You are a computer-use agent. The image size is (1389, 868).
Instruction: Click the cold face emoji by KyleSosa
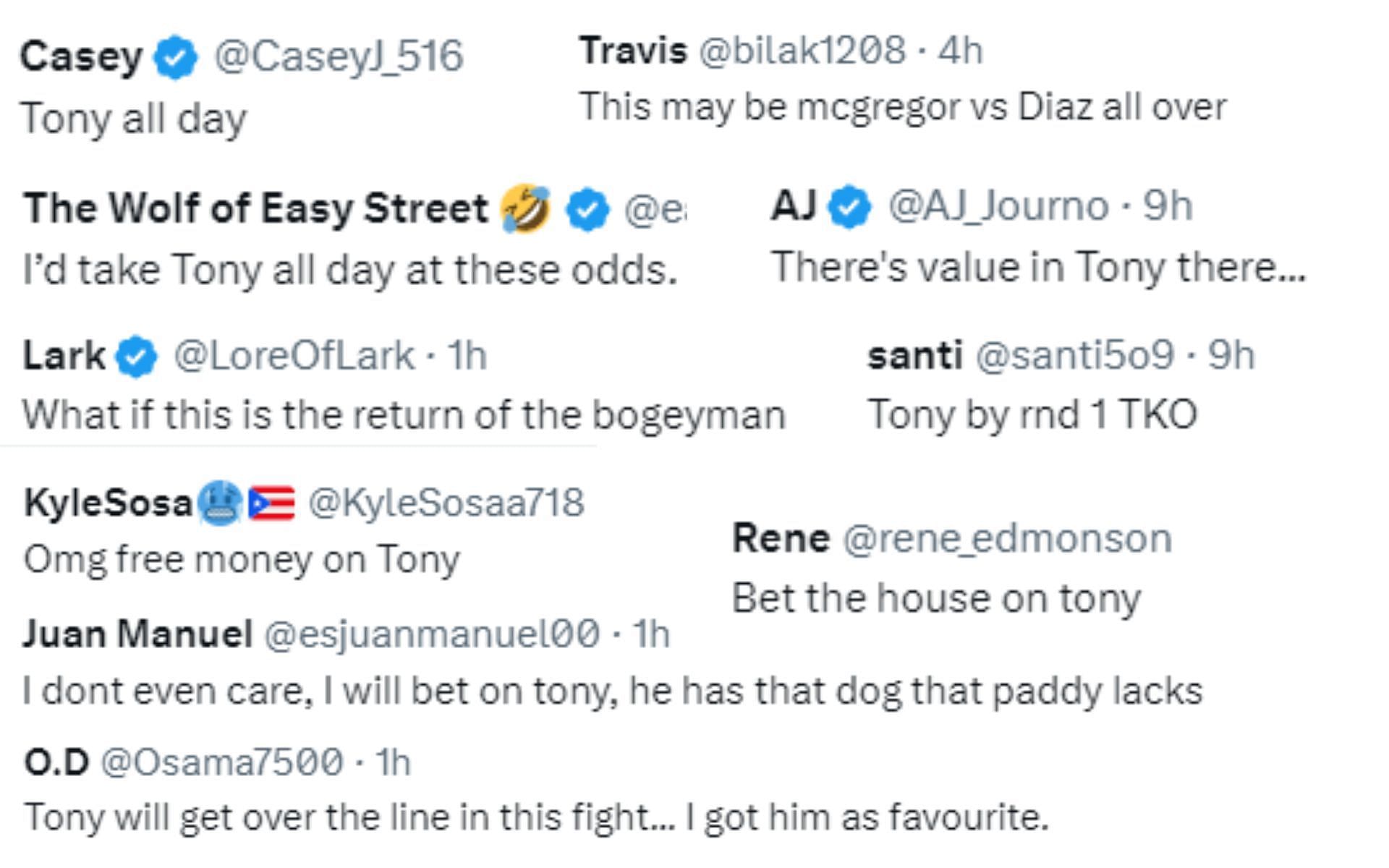tap(219, 503)
